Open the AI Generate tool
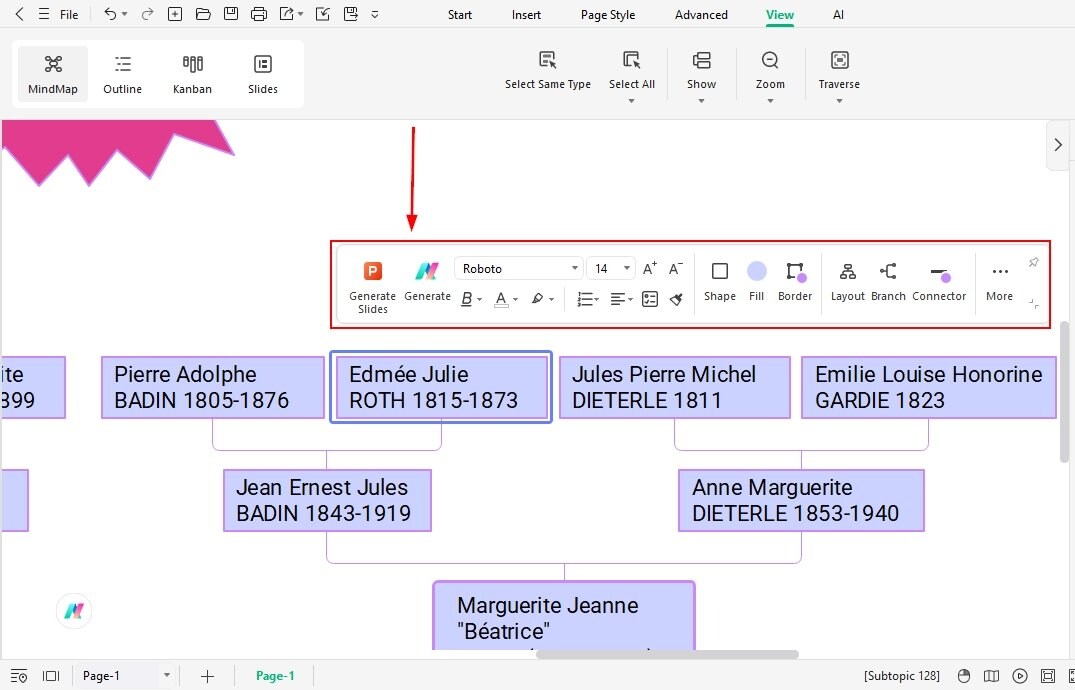This screenshot has width=1075, height=690. click(427, 270)
